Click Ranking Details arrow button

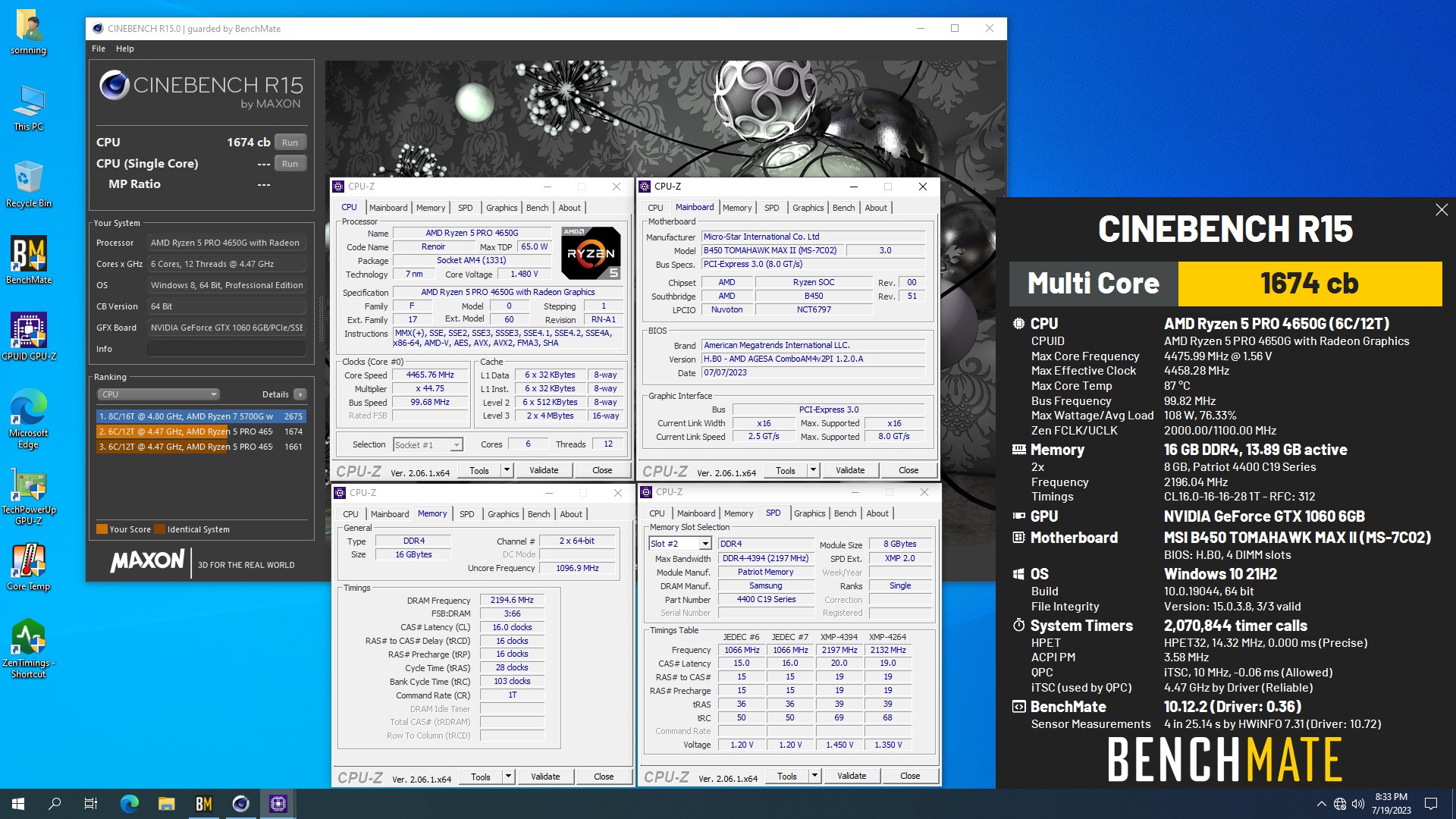[300, 394]
